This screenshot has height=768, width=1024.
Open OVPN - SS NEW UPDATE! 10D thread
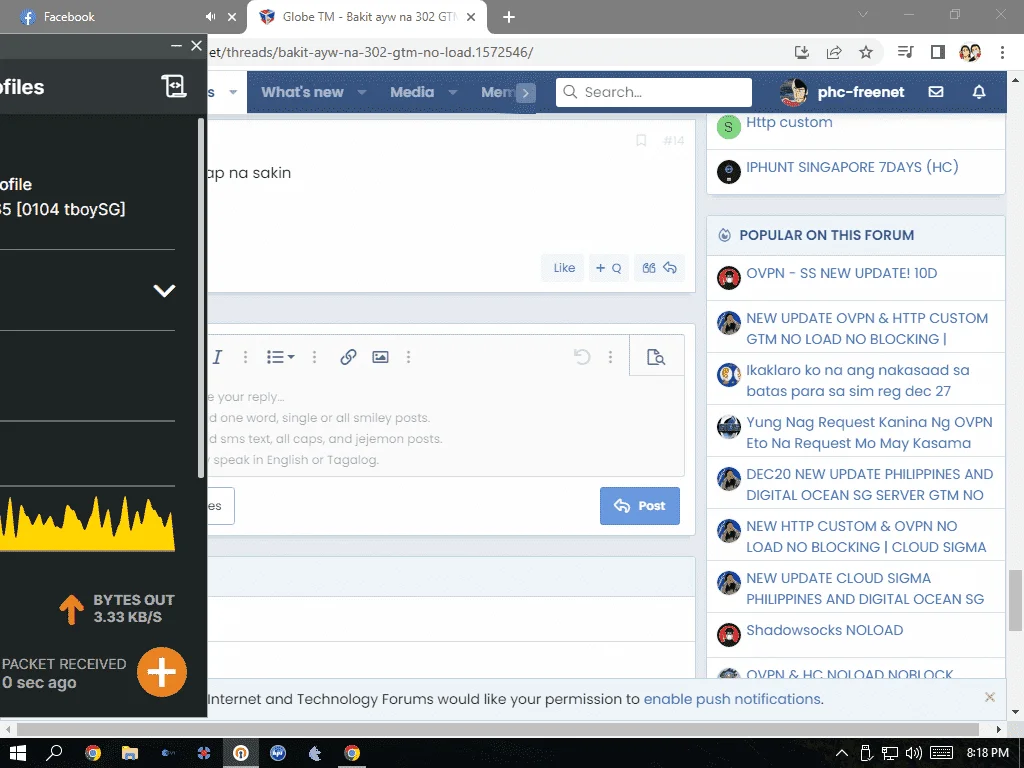(x=842, y=273)
